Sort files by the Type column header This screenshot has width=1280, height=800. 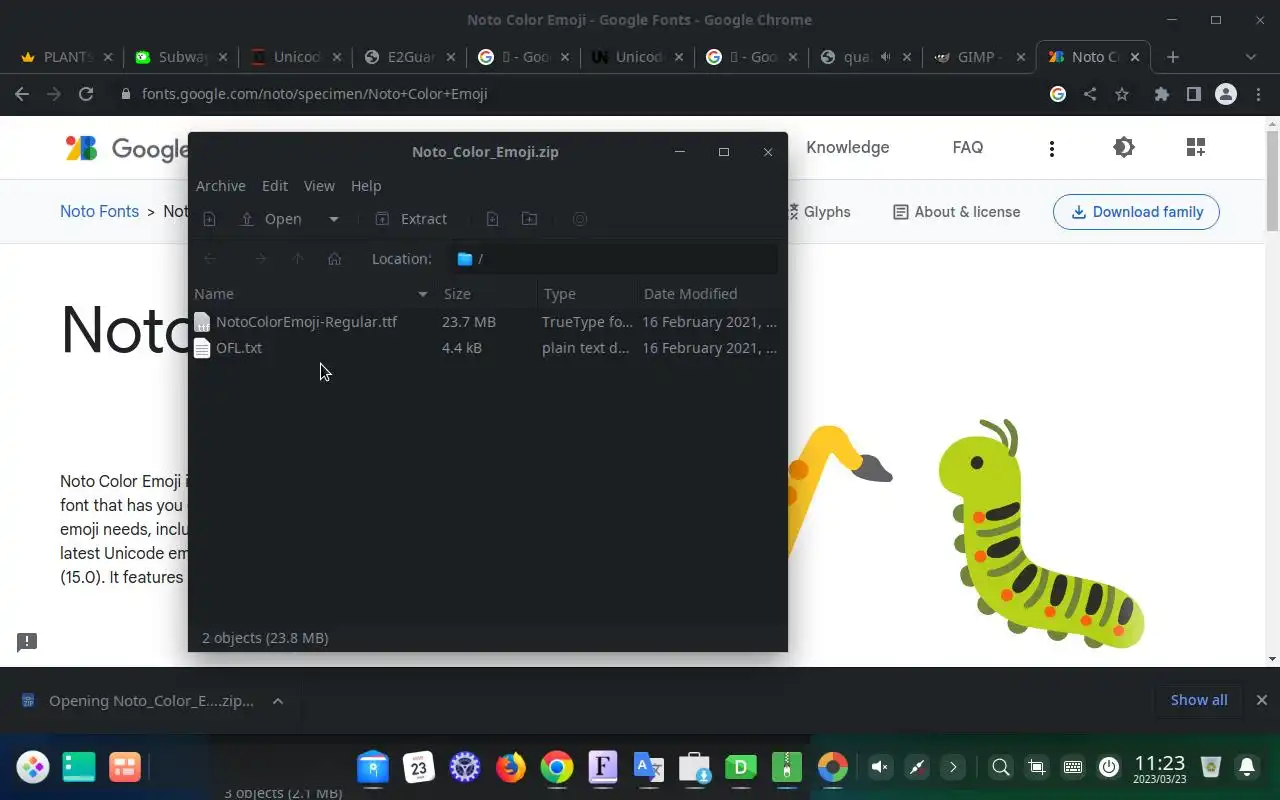(586, 294)
